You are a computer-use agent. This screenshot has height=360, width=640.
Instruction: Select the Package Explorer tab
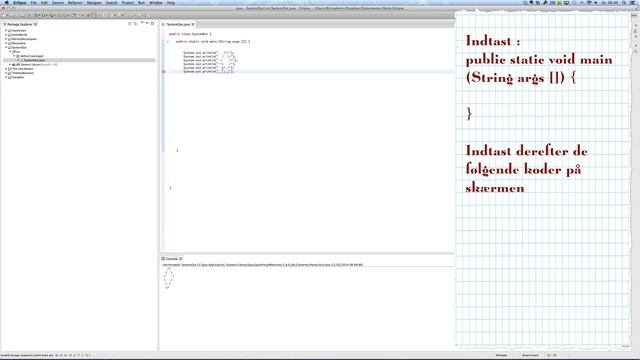coord(20,24)
